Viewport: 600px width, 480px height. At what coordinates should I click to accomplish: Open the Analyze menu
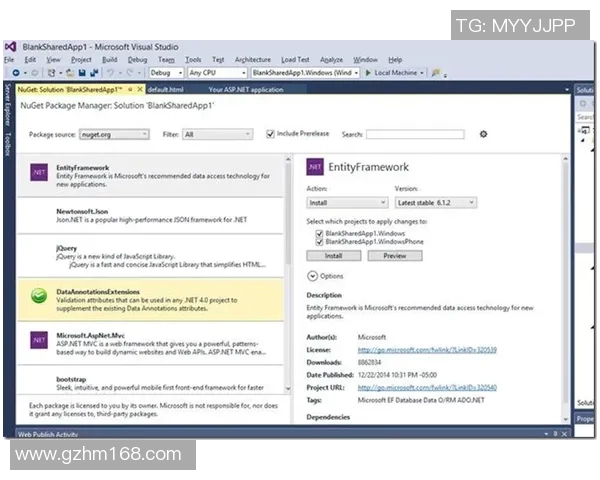coord(331,60)
